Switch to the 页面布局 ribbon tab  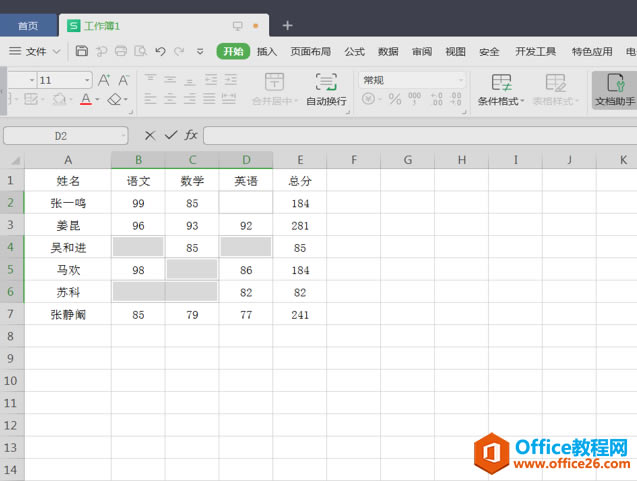(x=310, y=52)
